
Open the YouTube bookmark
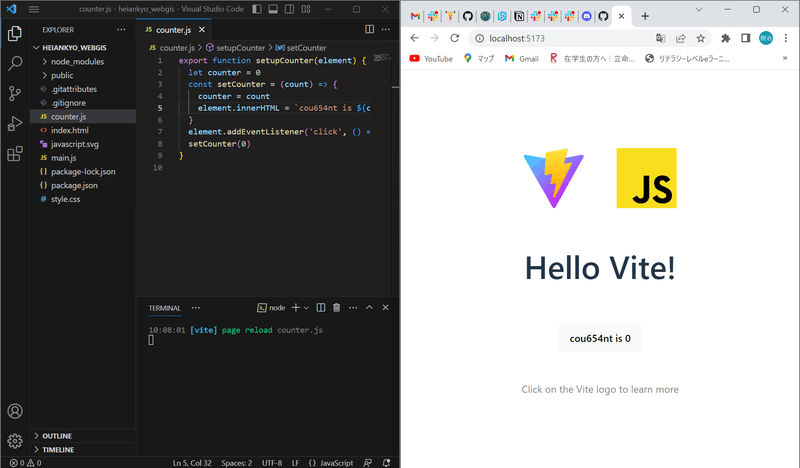(431, 58)
